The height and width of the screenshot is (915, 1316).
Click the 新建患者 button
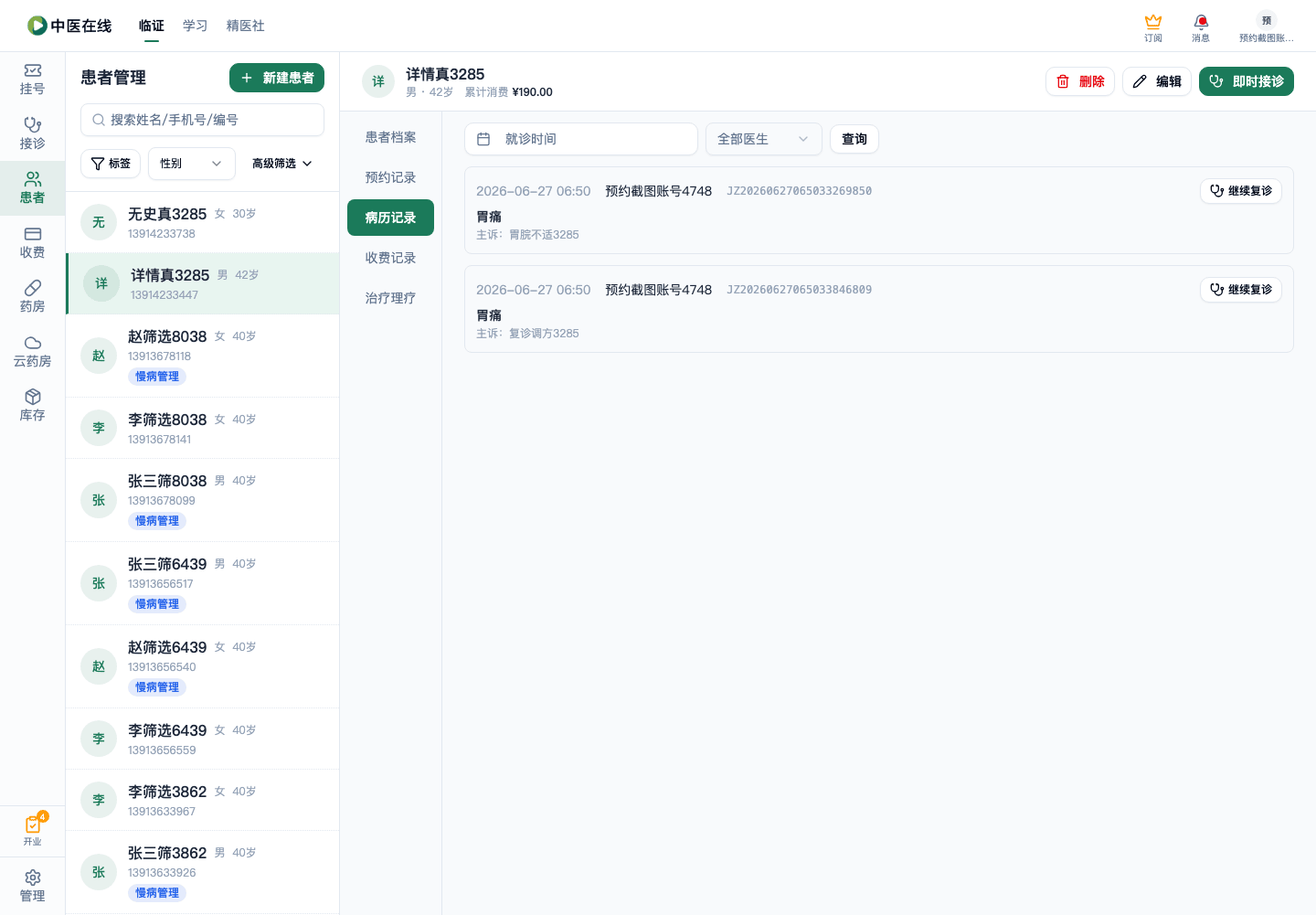[277, 78]
